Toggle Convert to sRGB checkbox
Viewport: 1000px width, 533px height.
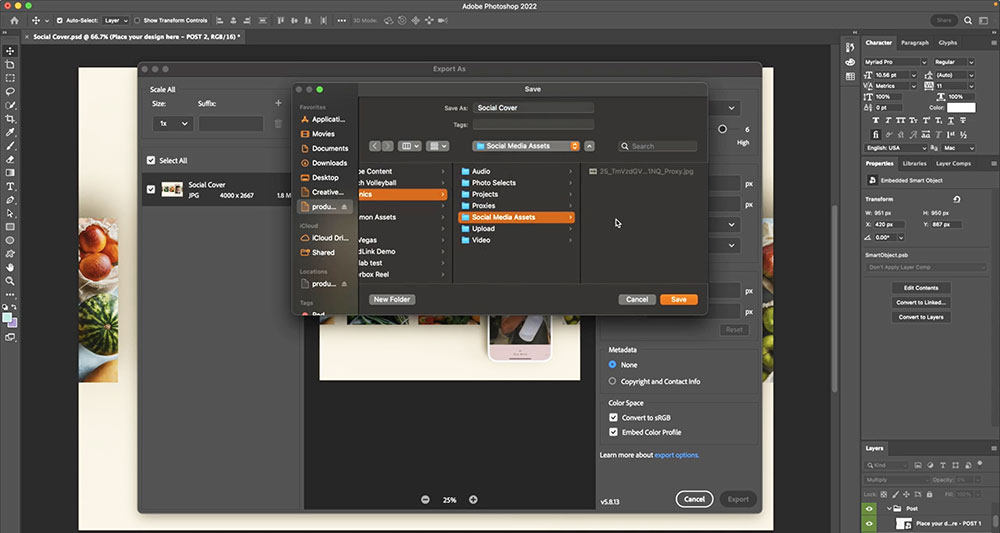614,418
